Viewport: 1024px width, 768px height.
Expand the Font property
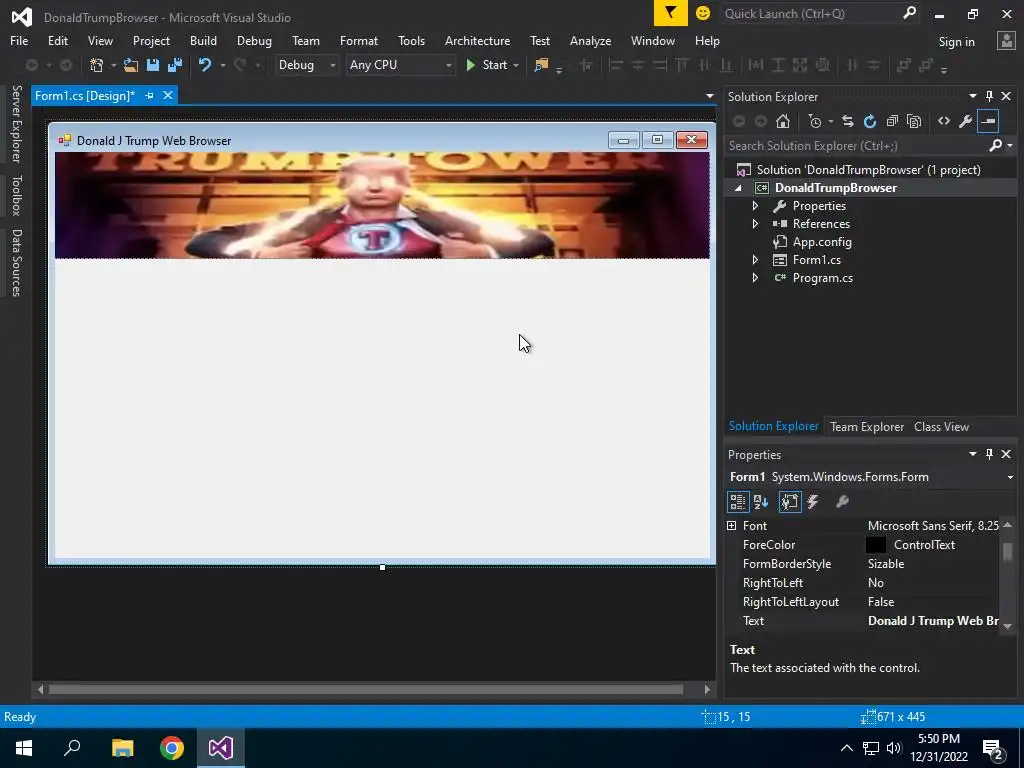click(731, 526)
